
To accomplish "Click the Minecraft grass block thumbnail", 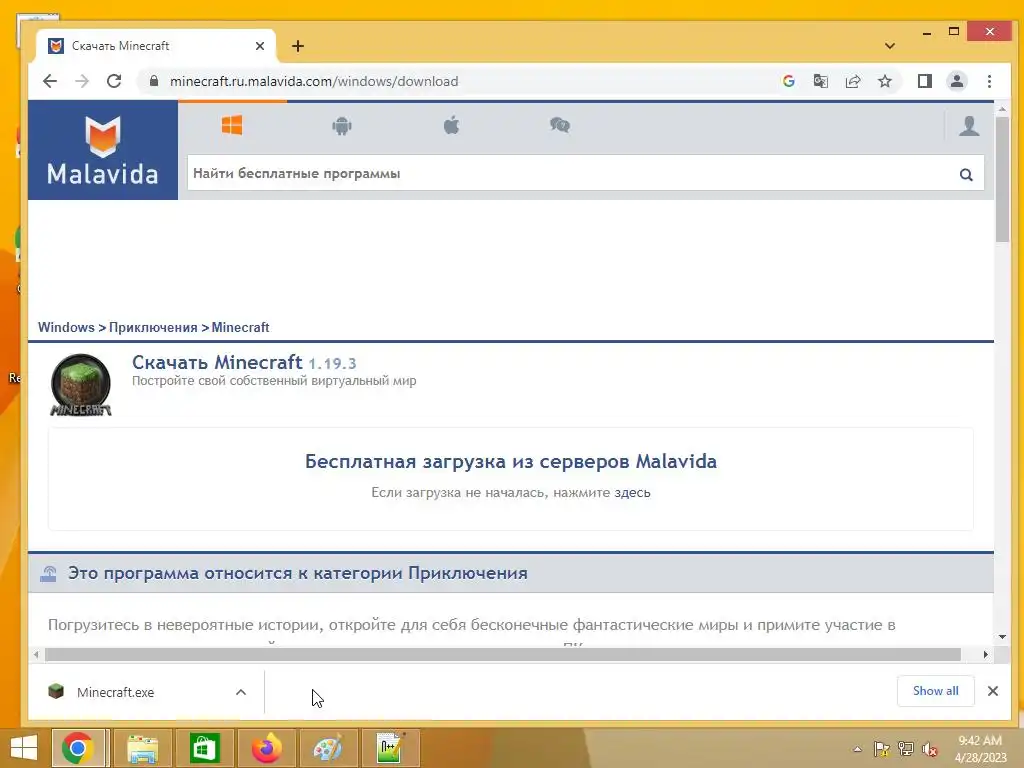I will pos(81,385).
